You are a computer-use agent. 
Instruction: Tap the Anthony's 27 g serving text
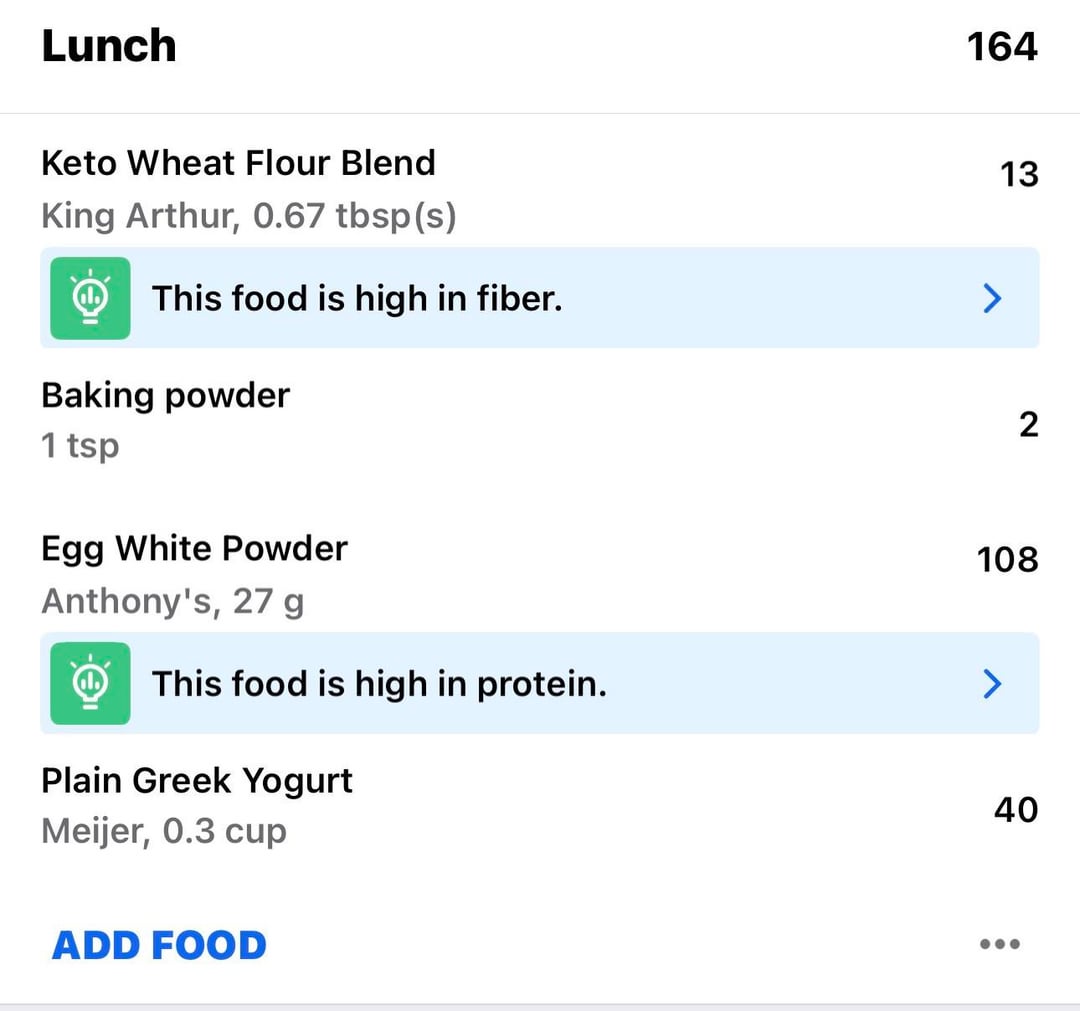tap(173, 602)
